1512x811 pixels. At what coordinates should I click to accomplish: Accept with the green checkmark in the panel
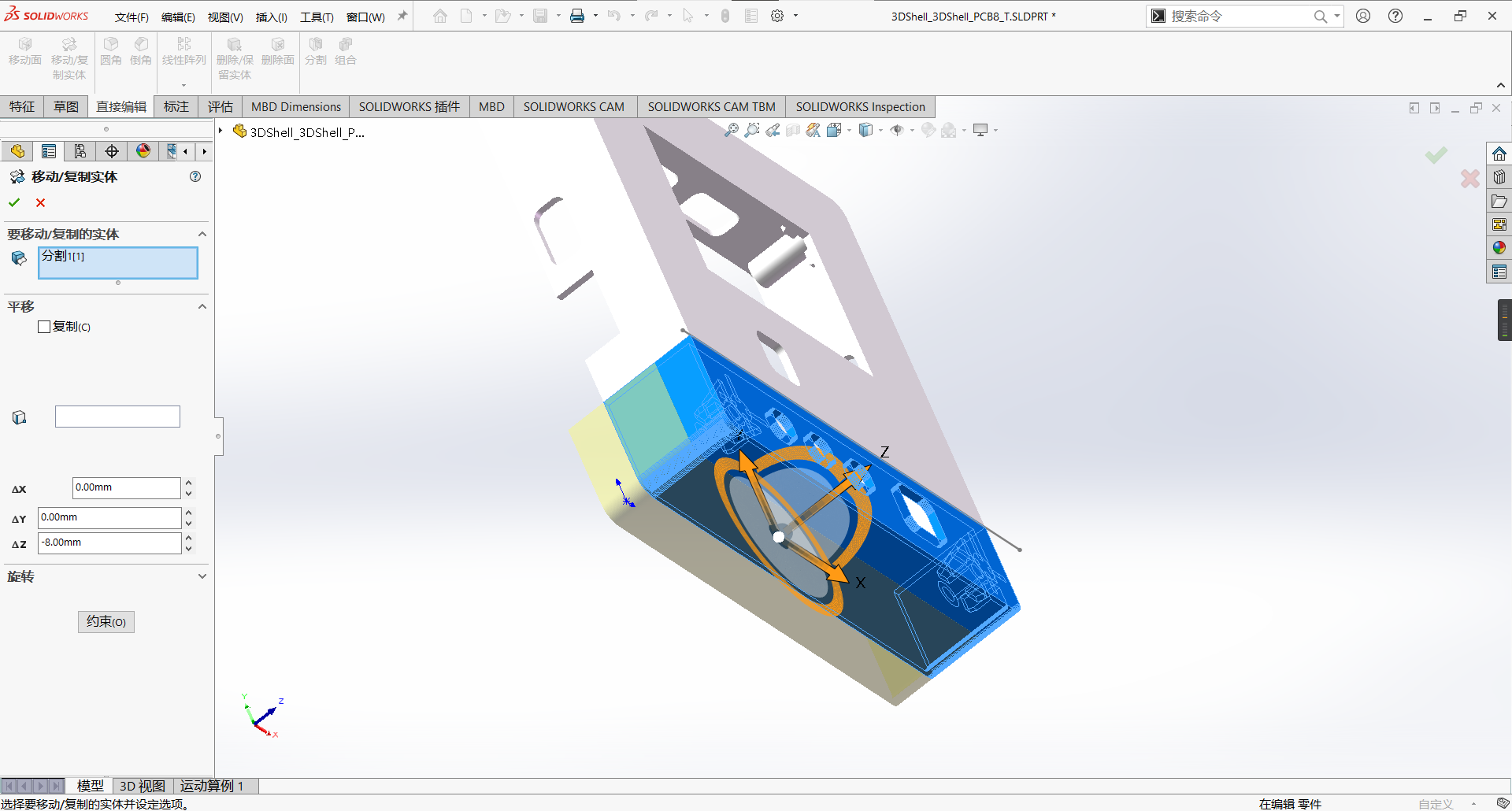click(x=14, y=203)
